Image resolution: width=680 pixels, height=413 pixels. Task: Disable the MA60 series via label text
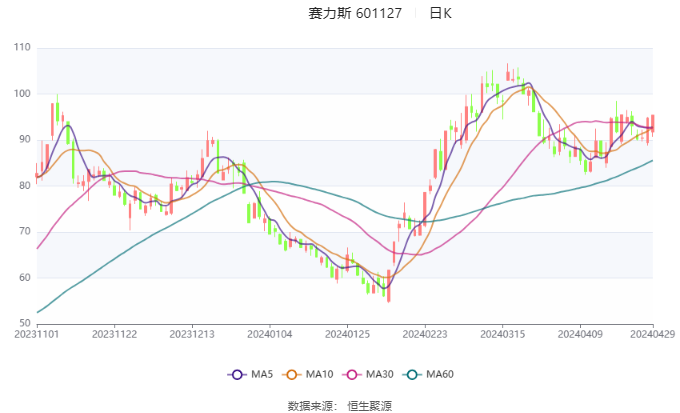(440, 374)
